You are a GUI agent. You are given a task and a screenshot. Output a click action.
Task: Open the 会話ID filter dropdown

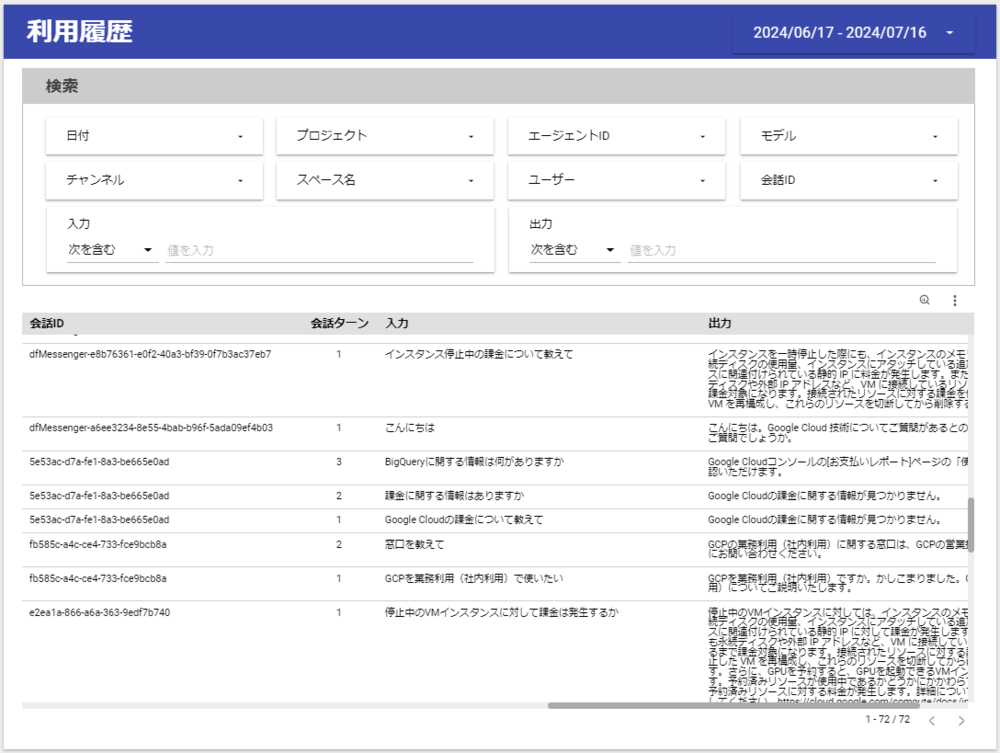click(x=849, y=181)
